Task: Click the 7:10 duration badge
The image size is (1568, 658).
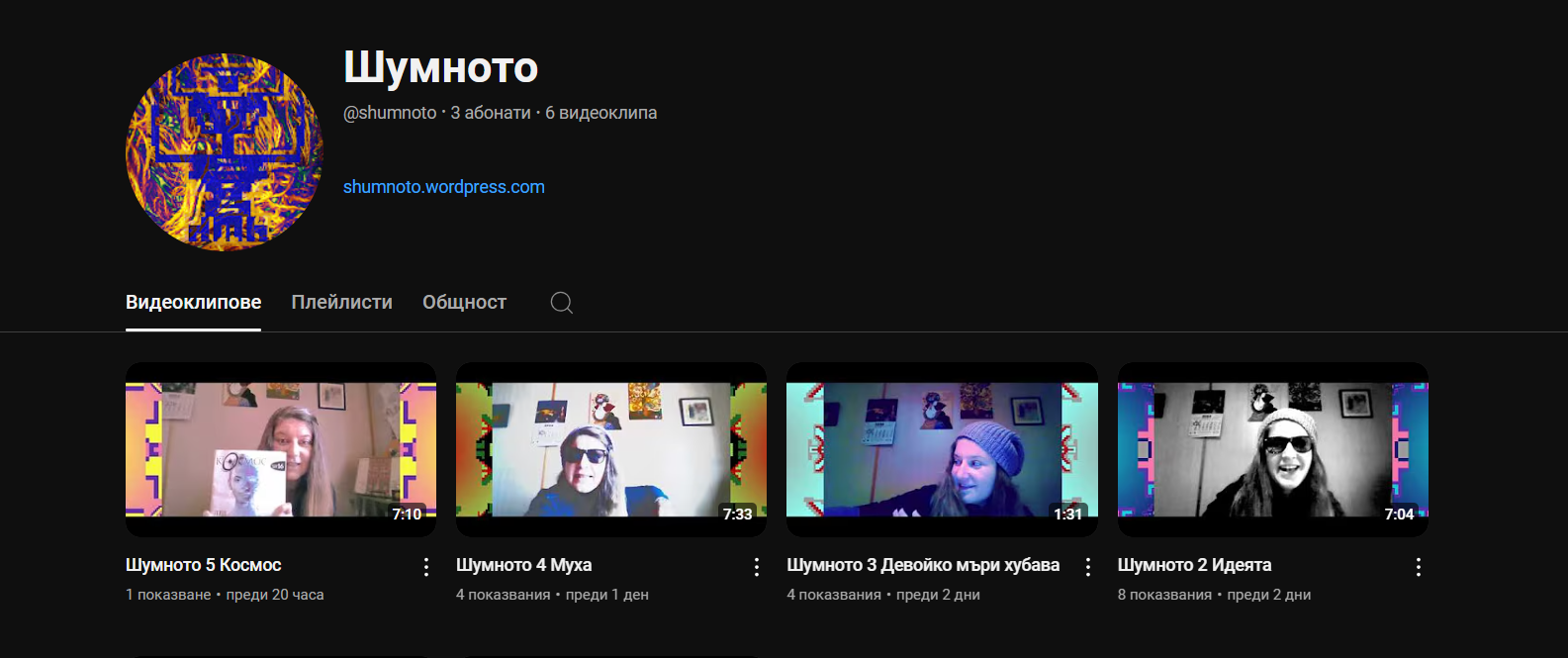Action: (407, 514)
